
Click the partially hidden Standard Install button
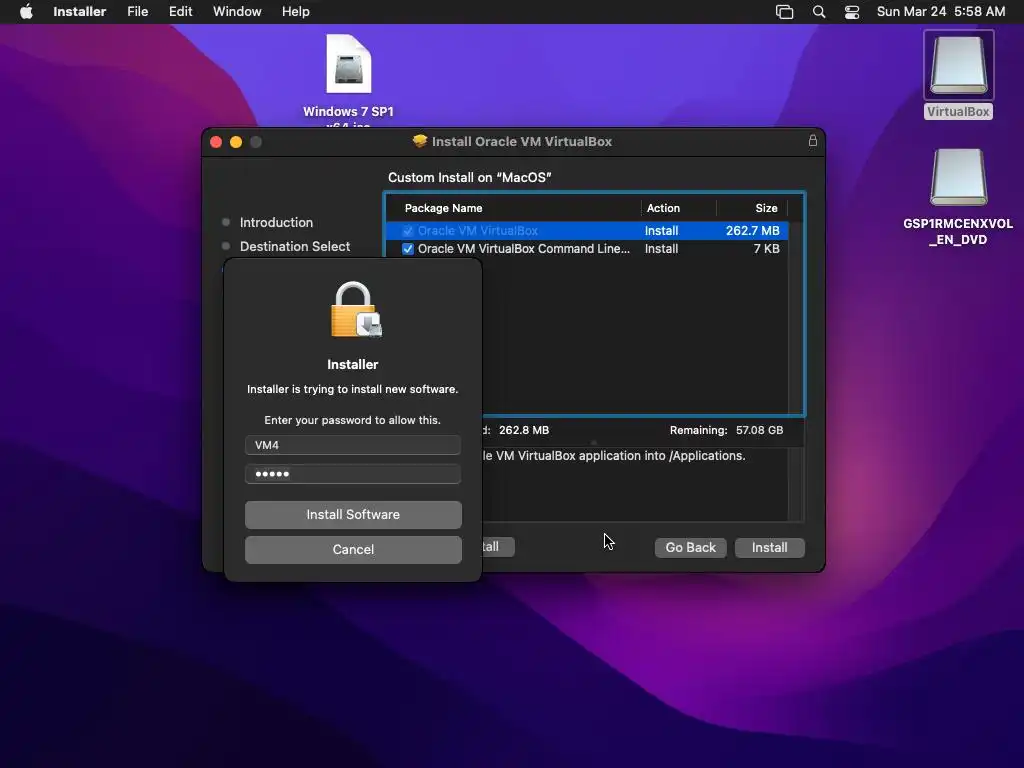498,547
